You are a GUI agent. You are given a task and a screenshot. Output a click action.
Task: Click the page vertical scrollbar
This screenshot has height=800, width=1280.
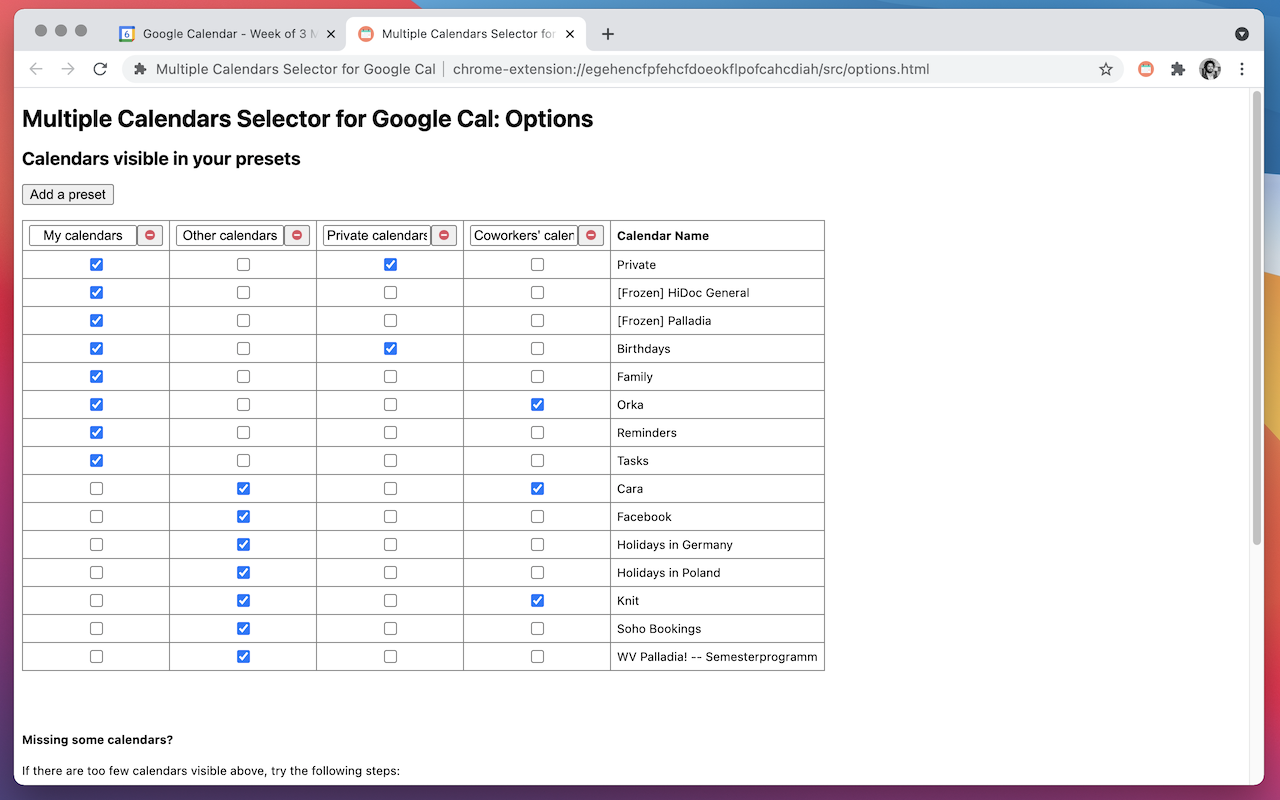pos(1257,318)
